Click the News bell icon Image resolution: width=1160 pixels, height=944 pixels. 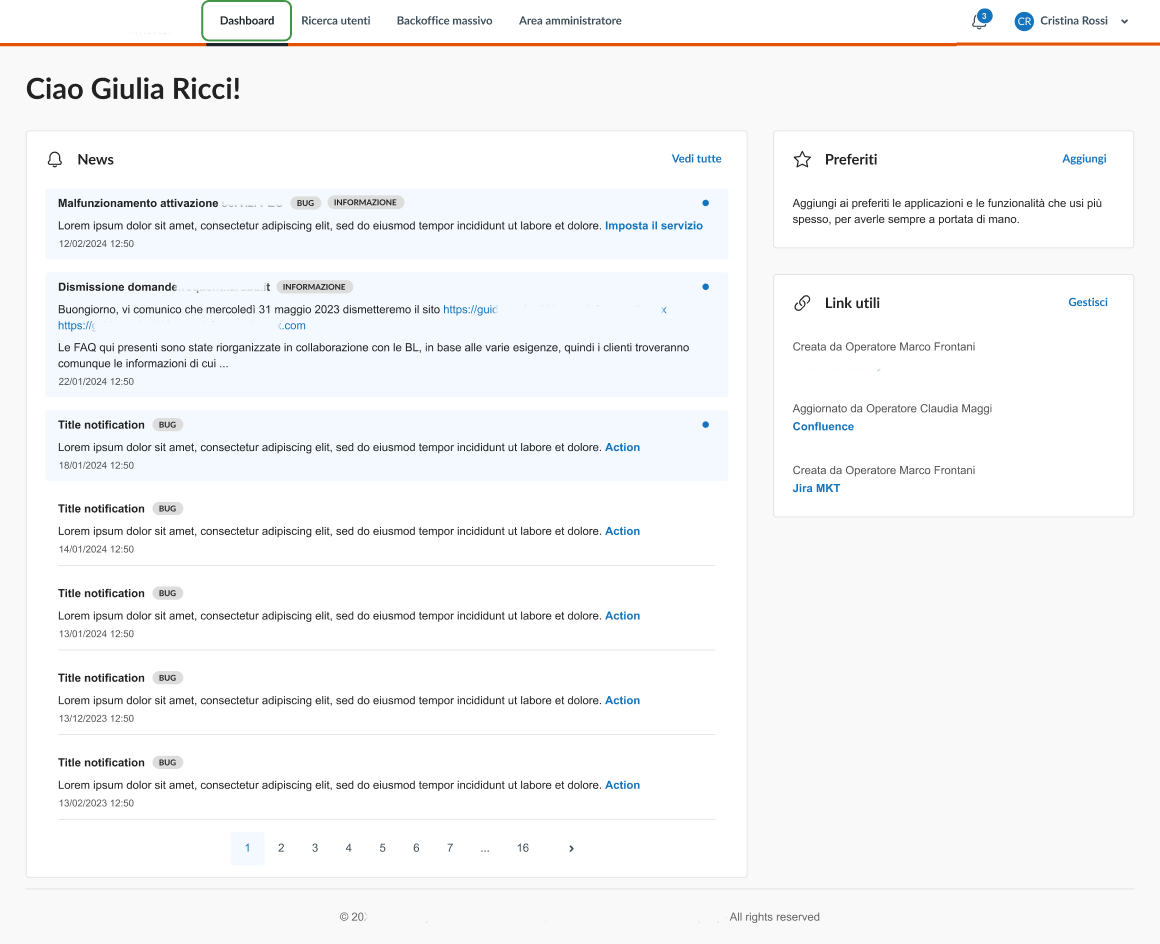pos(55,160)
